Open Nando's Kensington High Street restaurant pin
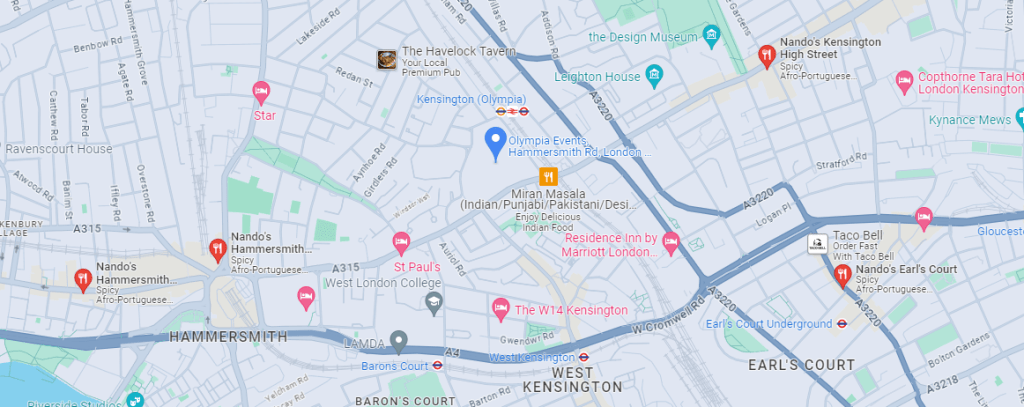 tap(767, 56)
